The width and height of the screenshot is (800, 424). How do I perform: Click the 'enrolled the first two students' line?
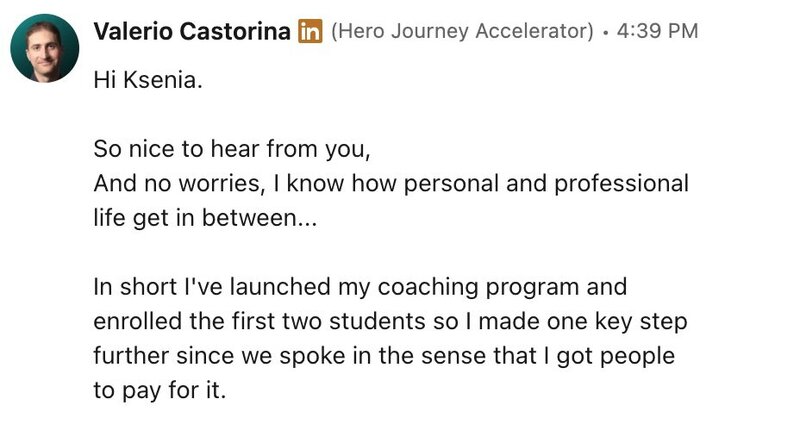(x=390, y=321)
